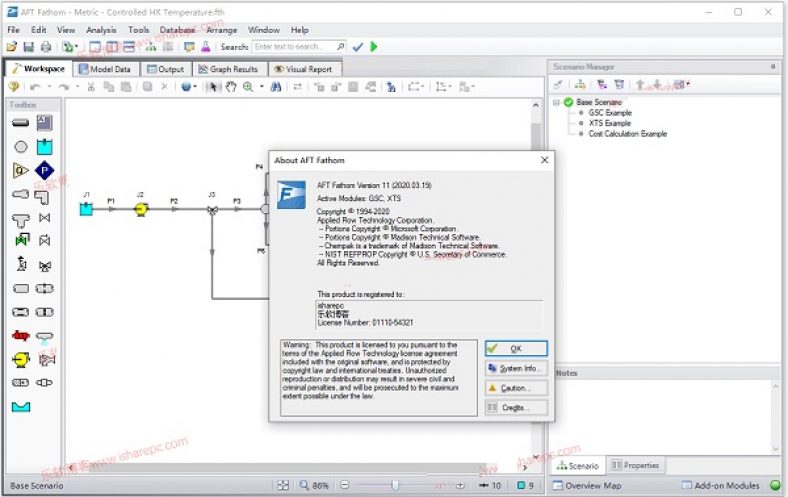Switch to the Graph Results tab
The image size is (788, 497).
(227, 69)
